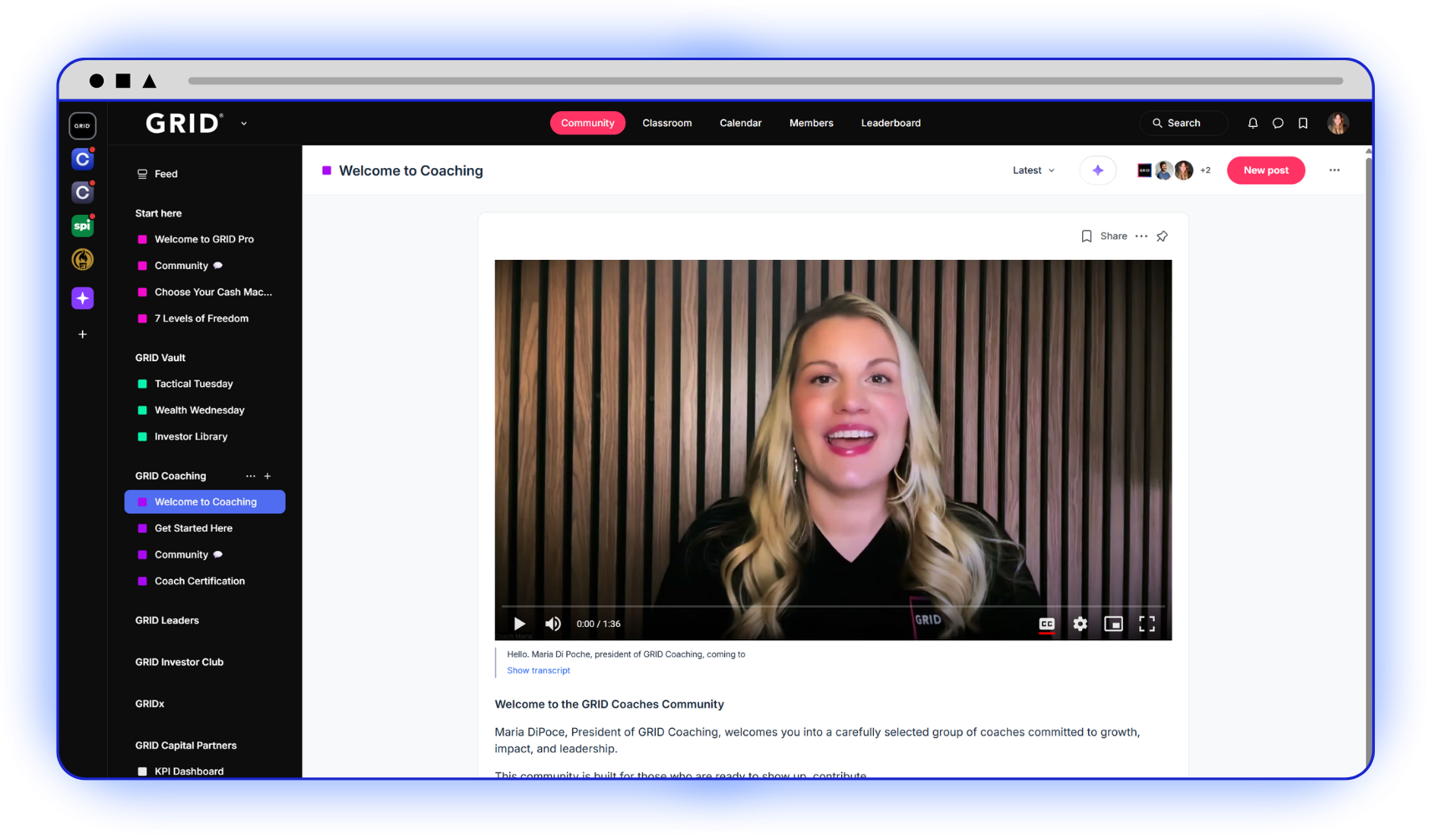Screen dimensions: 1430x840
Task: Expand the GRID Investor Club section
Action: click(179, 662)
